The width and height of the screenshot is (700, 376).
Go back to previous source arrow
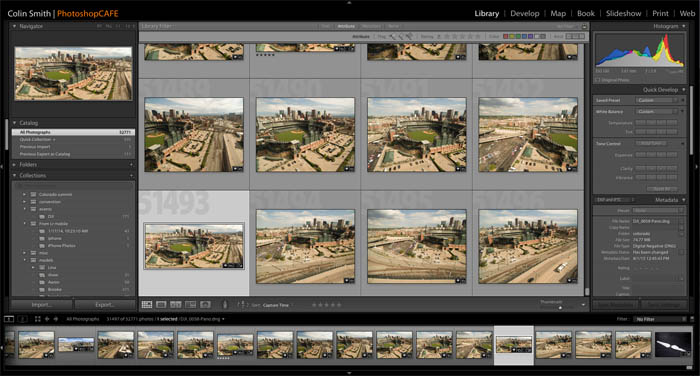(x=47, y=319)
